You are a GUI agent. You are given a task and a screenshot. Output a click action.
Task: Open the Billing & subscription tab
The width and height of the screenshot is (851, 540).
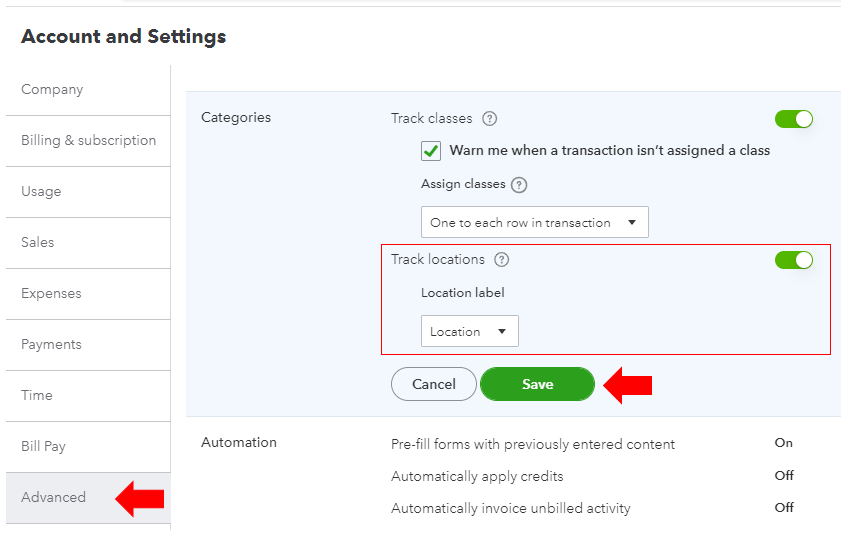(x=88, y=141)
